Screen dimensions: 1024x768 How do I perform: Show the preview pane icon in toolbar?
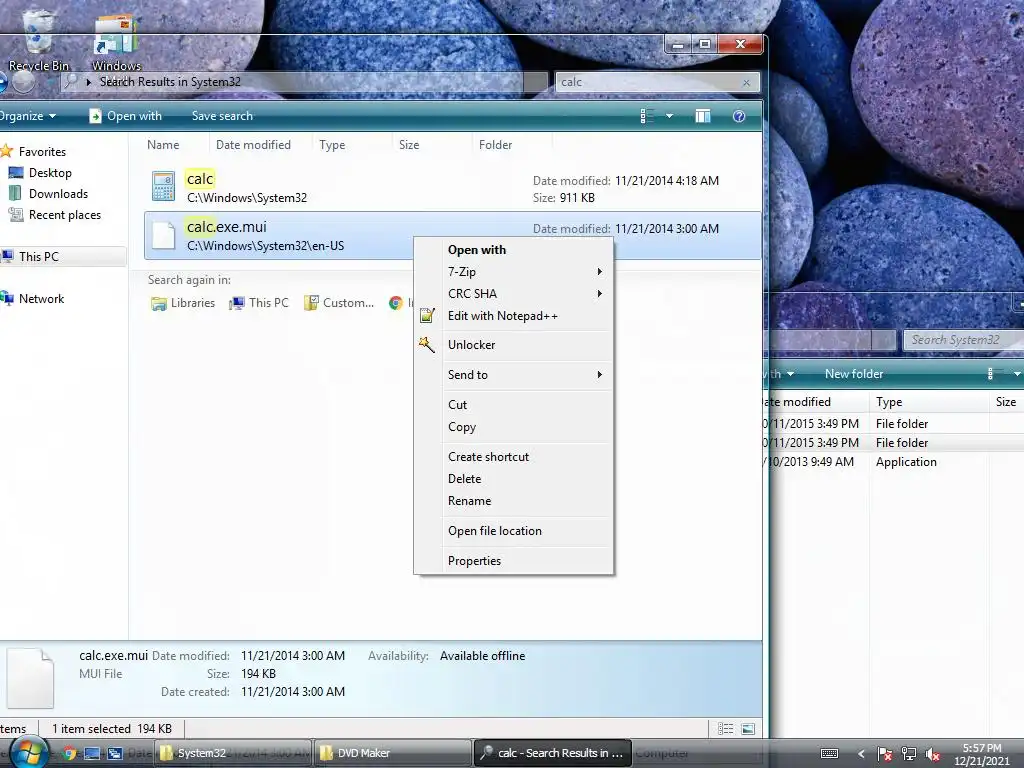click(703, 116)
